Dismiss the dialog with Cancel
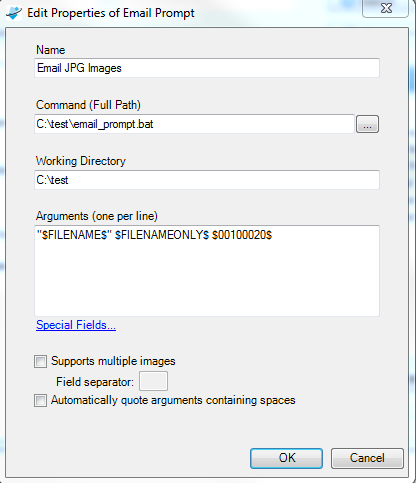The height and width of the screenshot is (483, 416). pyautogui.click(x=367, y=458)
